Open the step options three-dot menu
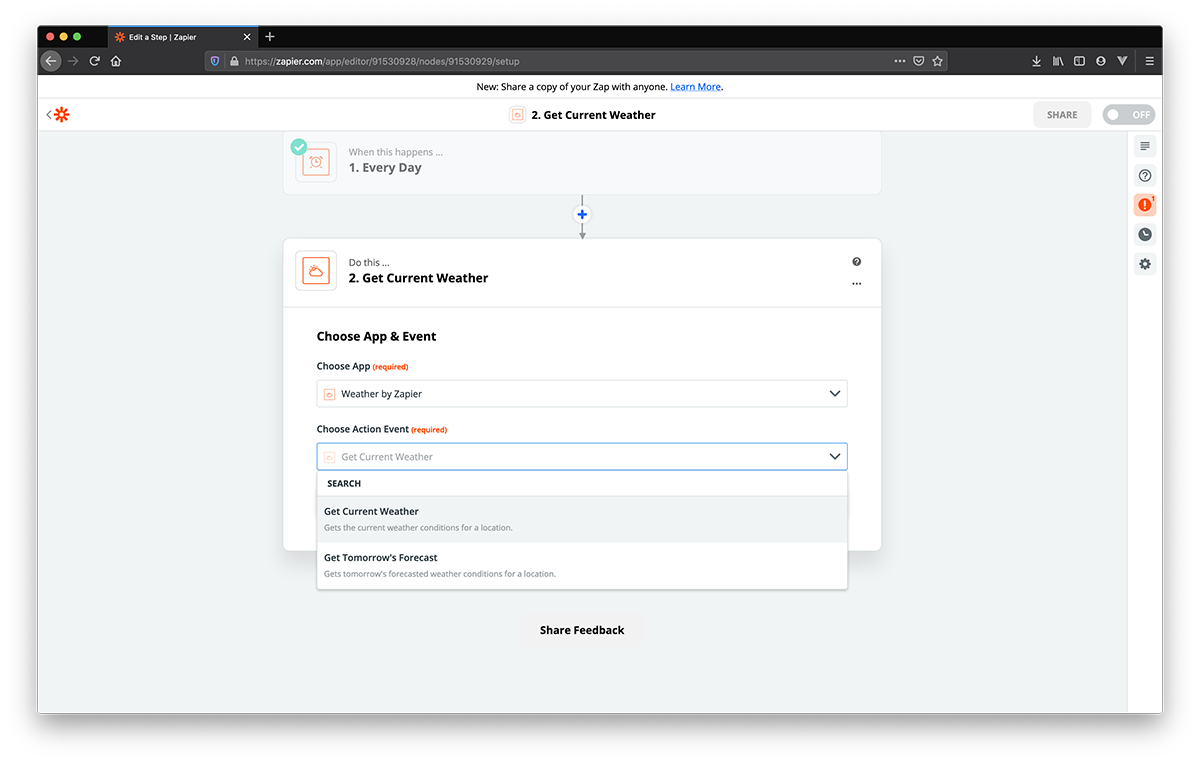This screenshot has height=763, width=1200. (857, 284)
